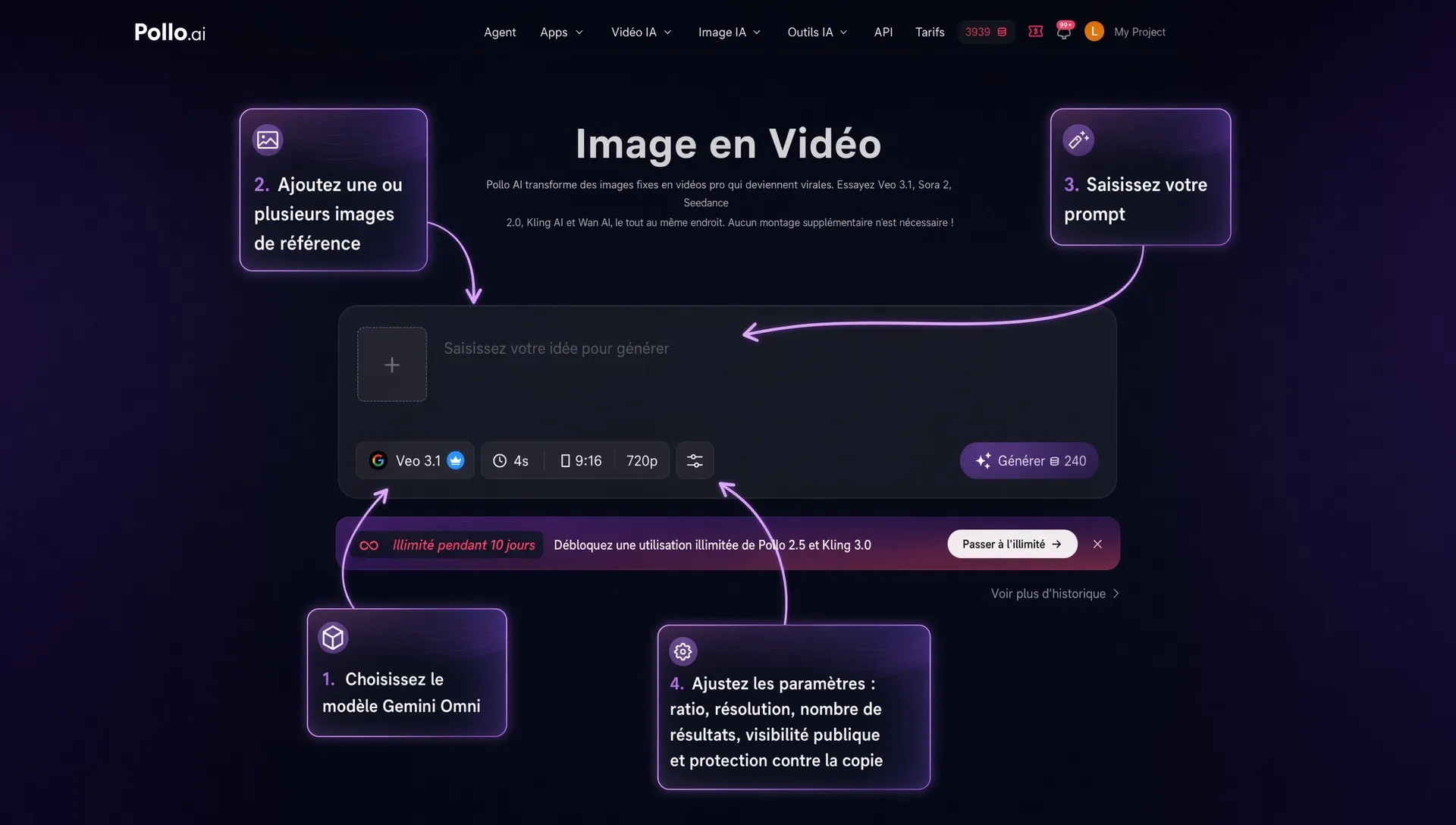Open the orange L profile avatar

pyautogui.click(x=1094, y=31)
